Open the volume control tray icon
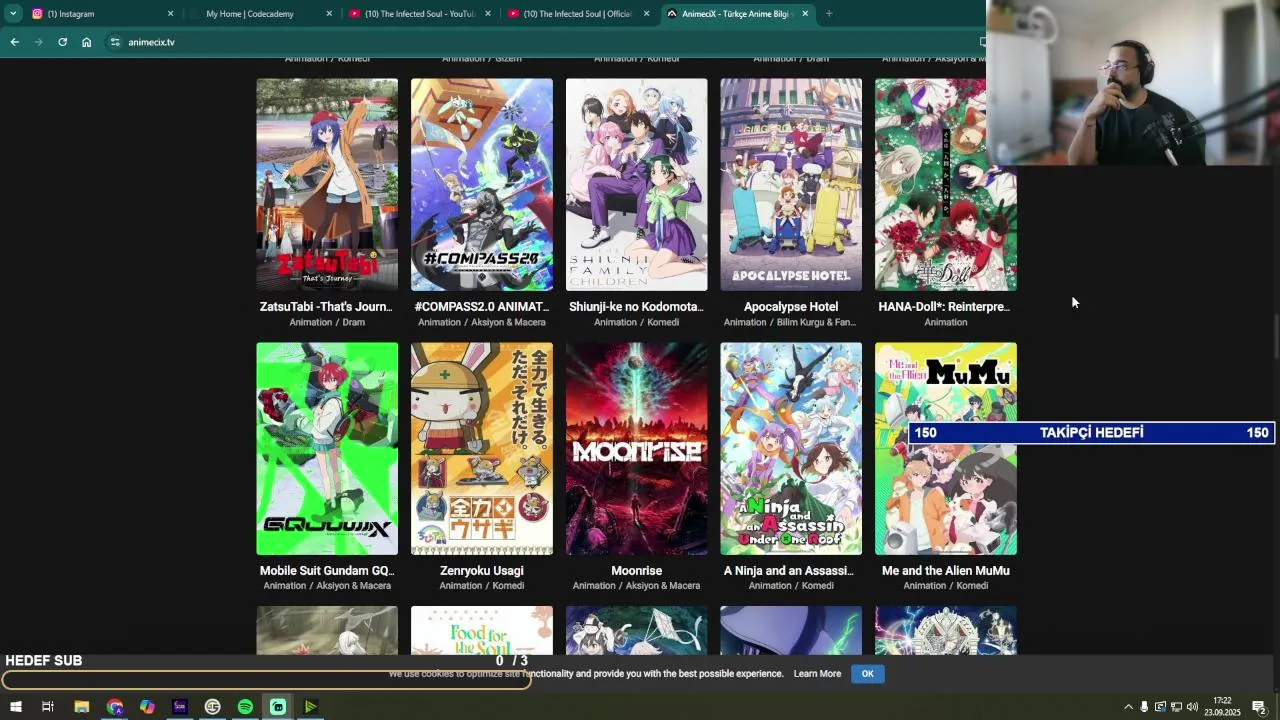 (1192, 707)
